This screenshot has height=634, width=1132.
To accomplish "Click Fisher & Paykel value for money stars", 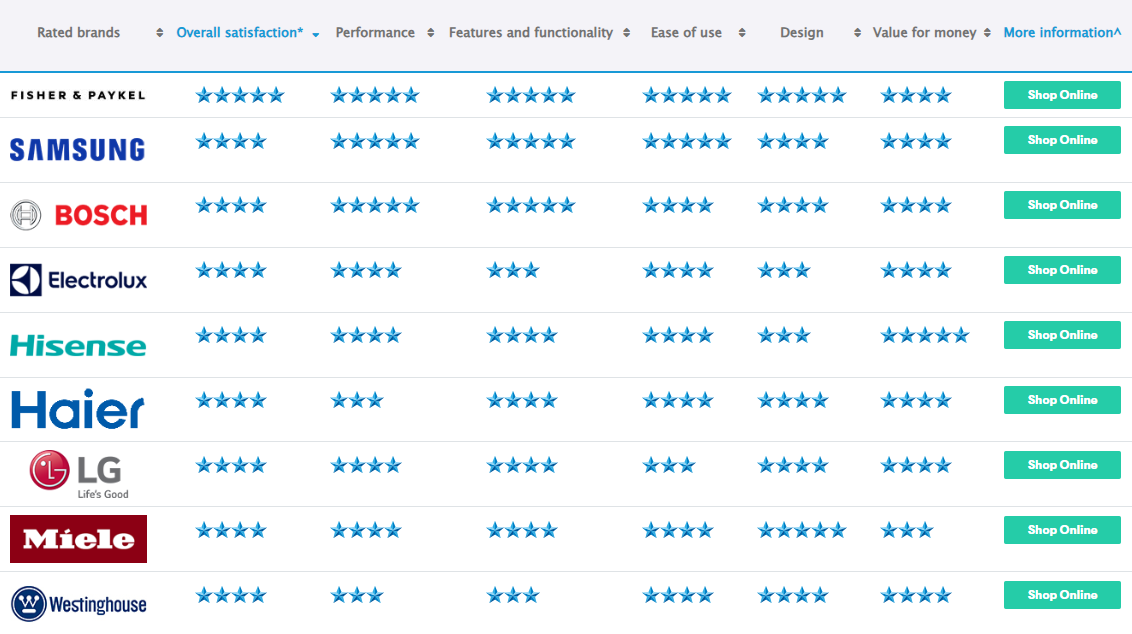I will [x=916, y=95].
